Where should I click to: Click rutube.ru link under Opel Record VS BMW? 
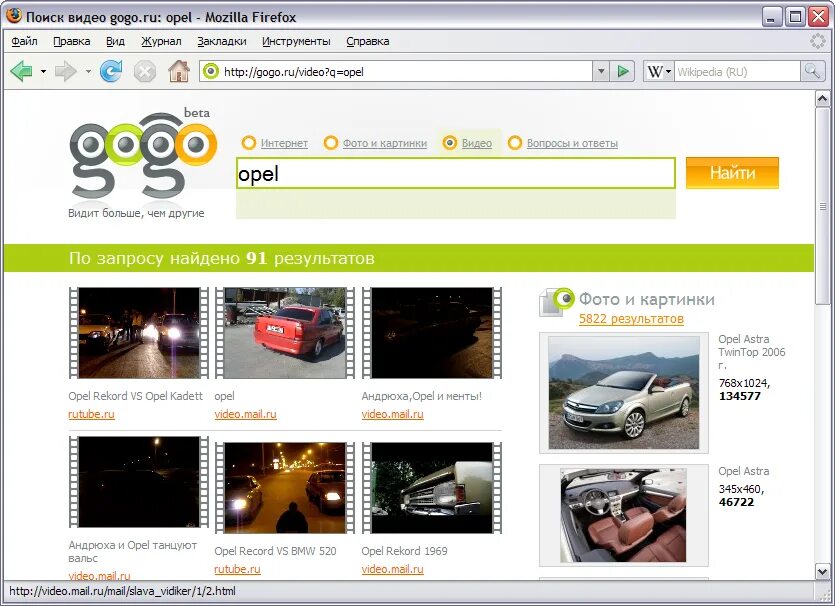[x=237, y=569]
